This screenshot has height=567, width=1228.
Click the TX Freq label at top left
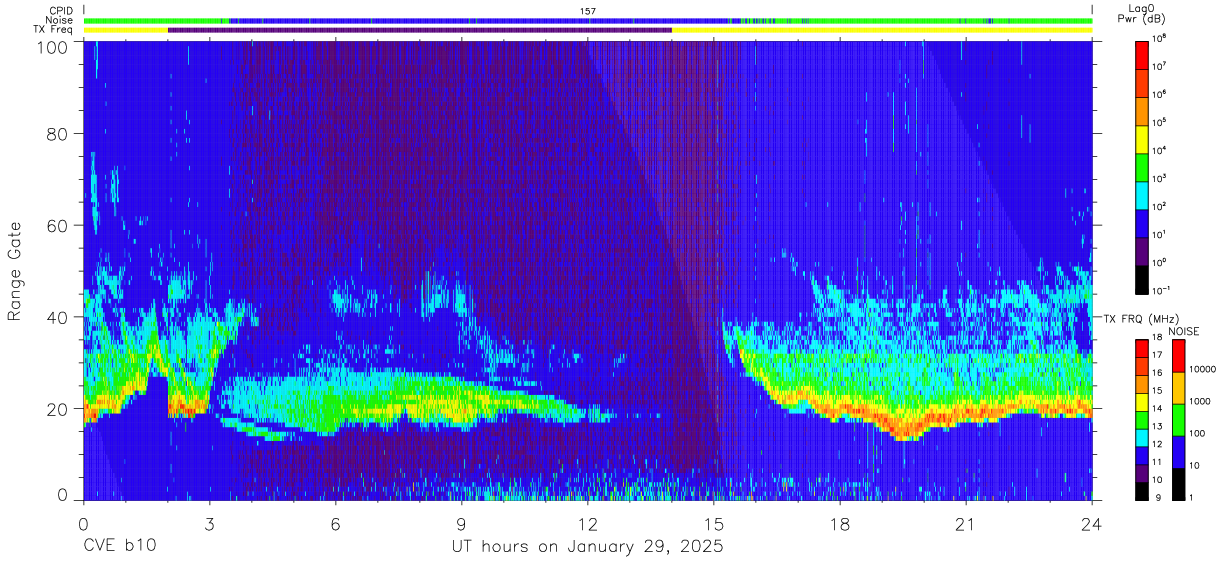point(54,30)
